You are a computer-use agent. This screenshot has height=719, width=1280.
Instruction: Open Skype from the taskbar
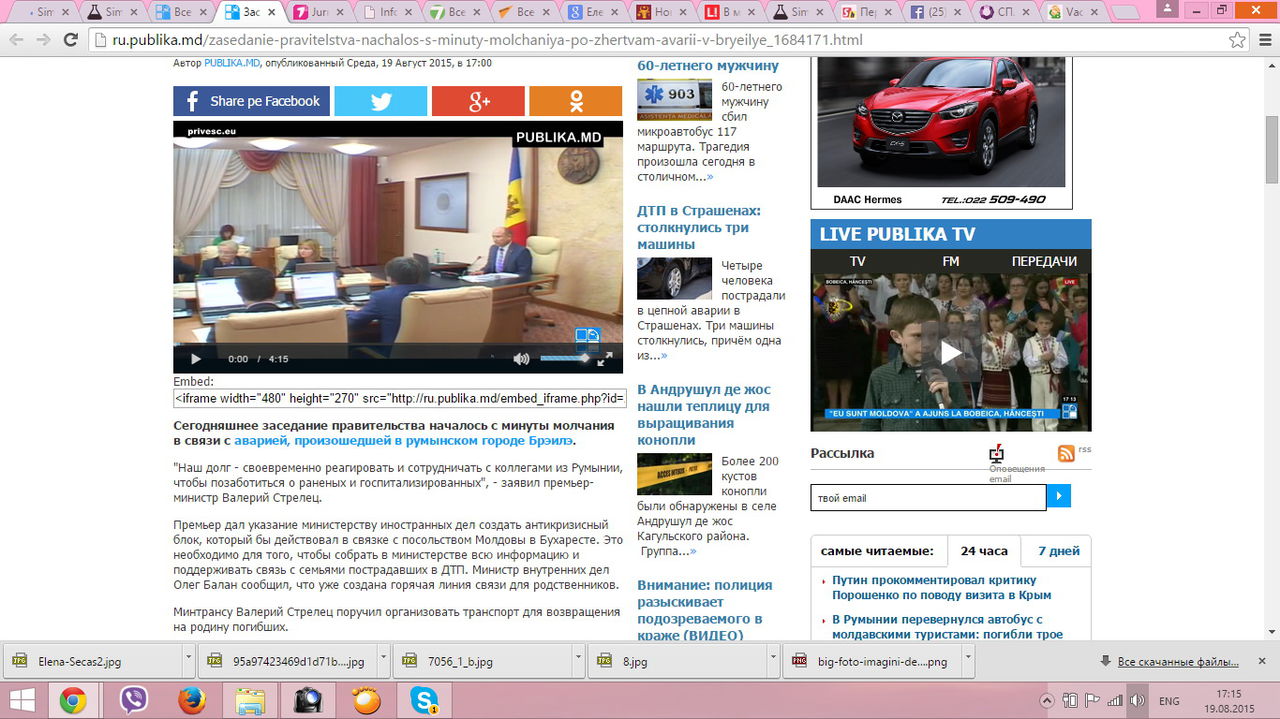tap(424, 701)
